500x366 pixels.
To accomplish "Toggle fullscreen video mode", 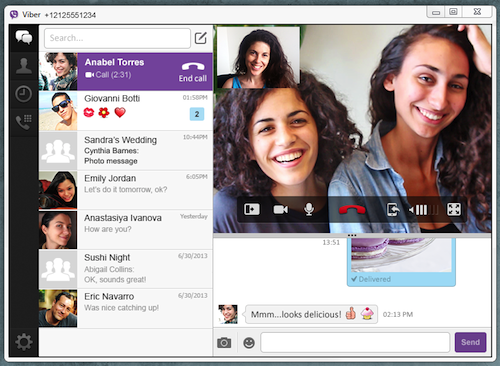I will 454,210.
